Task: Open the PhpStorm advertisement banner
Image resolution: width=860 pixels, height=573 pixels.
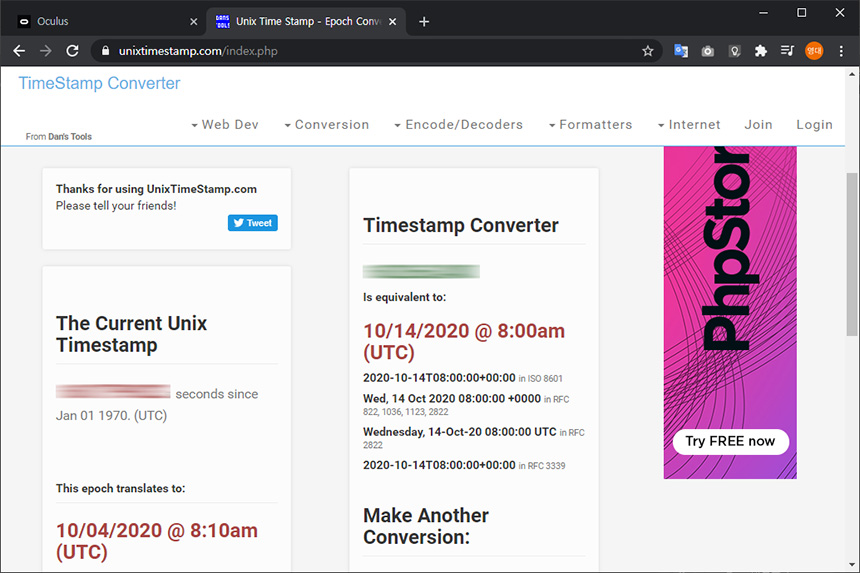Action: (x=730, y=313)
